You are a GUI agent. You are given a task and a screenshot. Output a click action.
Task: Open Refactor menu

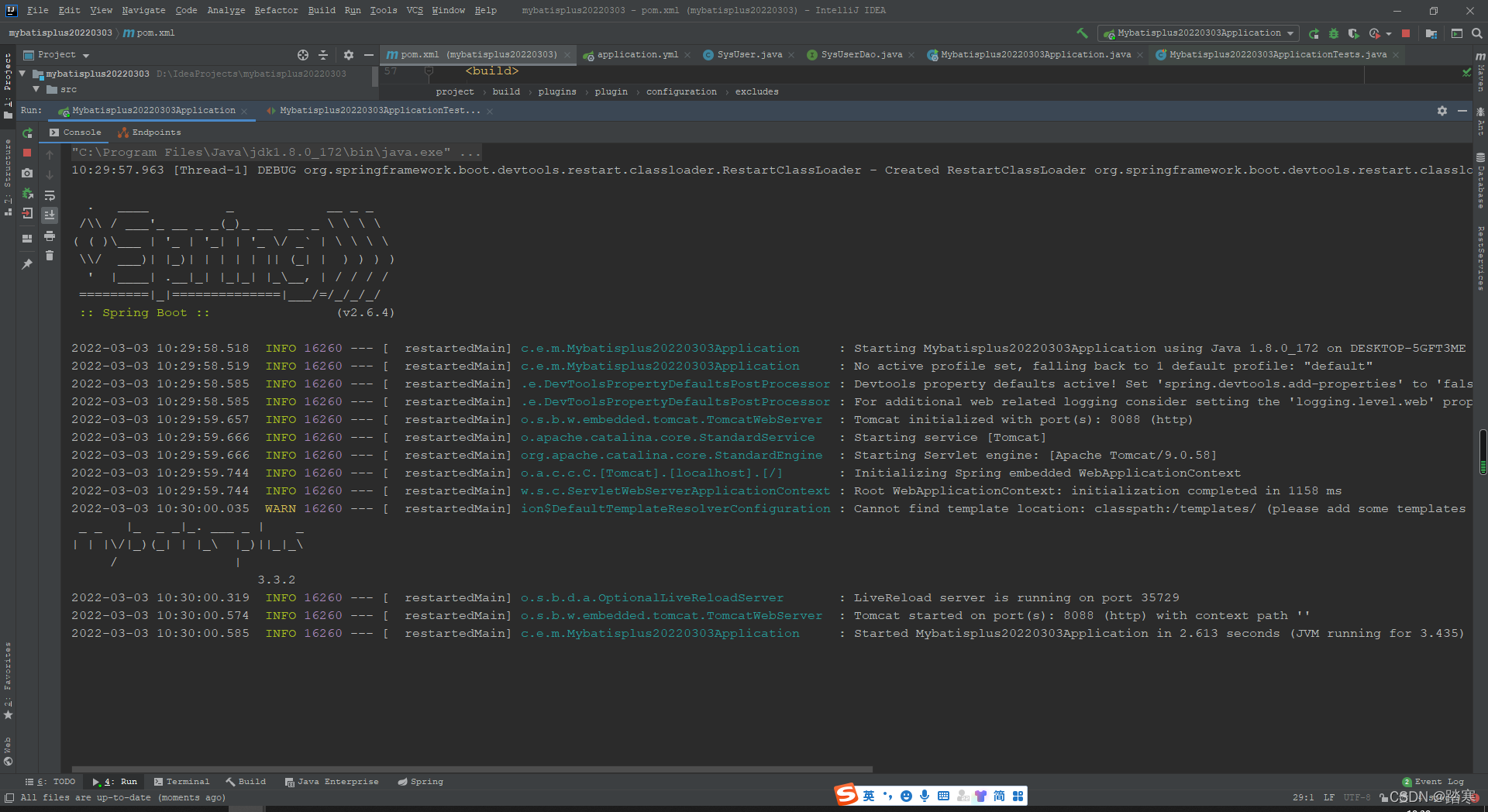click(x=276, y=10)
